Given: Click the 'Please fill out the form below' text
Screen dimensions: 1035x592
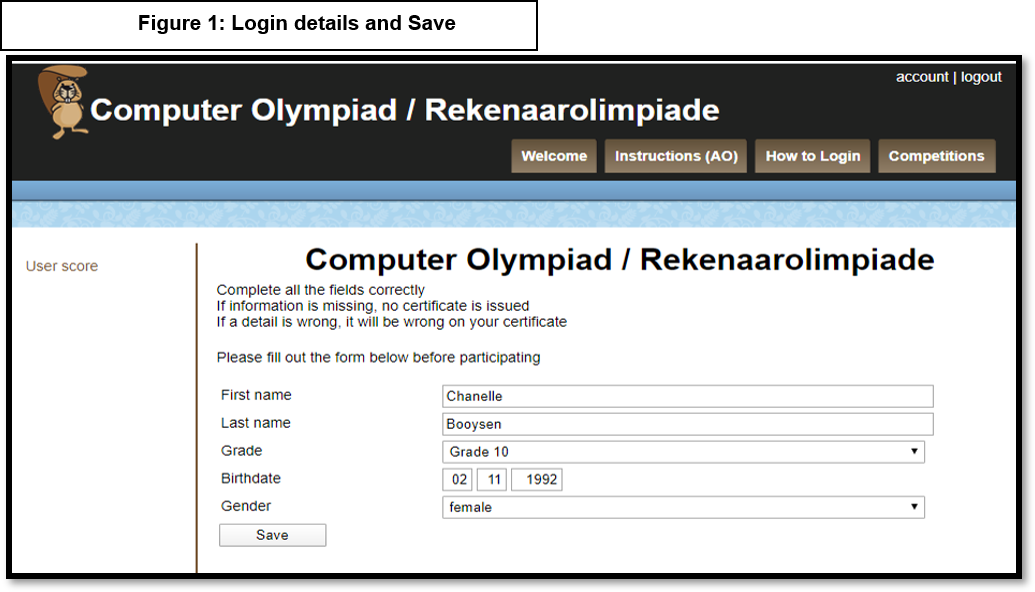Looking at the screenshot, I should click(x=378, y=357).
